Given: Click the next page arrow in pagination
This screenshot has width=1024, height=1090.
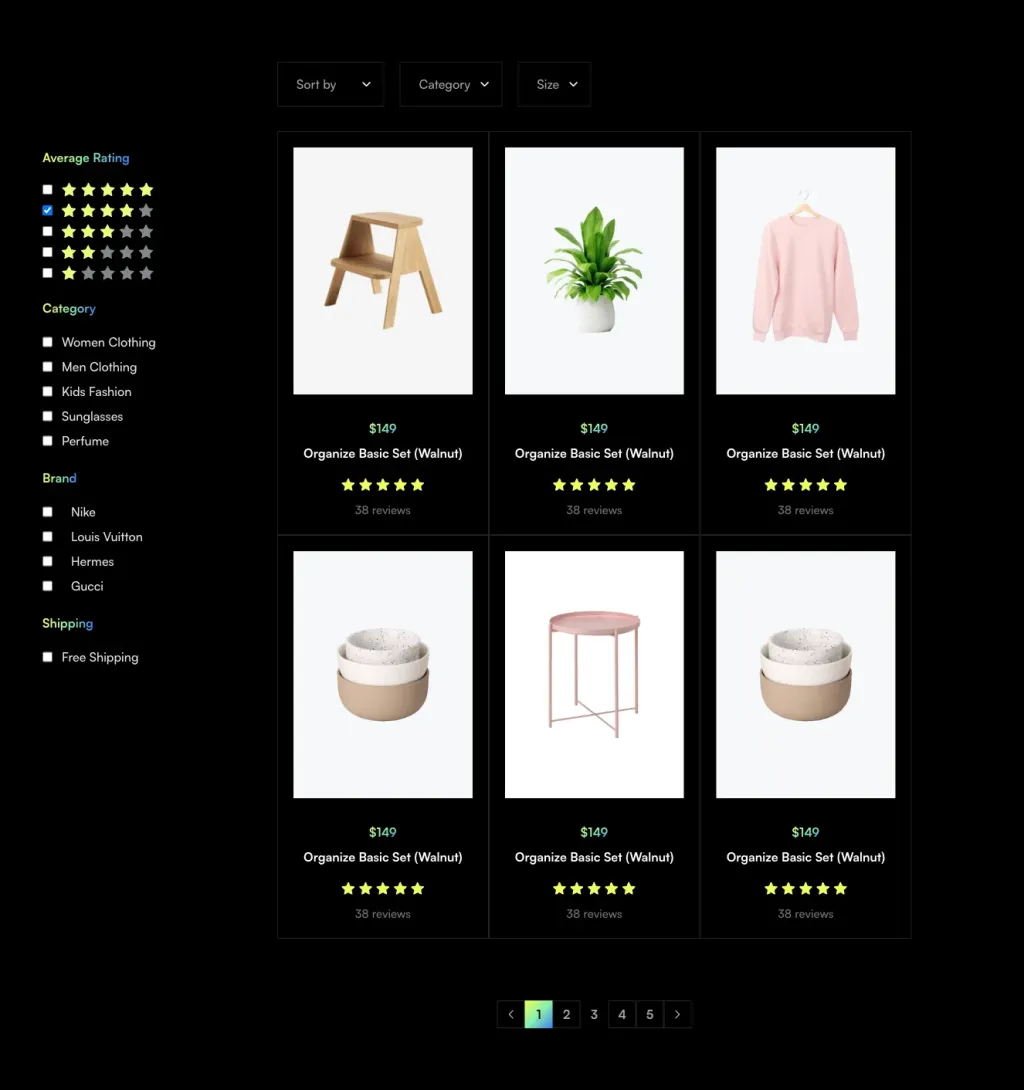Looking at the screenshot, I should coord(677,1014).
